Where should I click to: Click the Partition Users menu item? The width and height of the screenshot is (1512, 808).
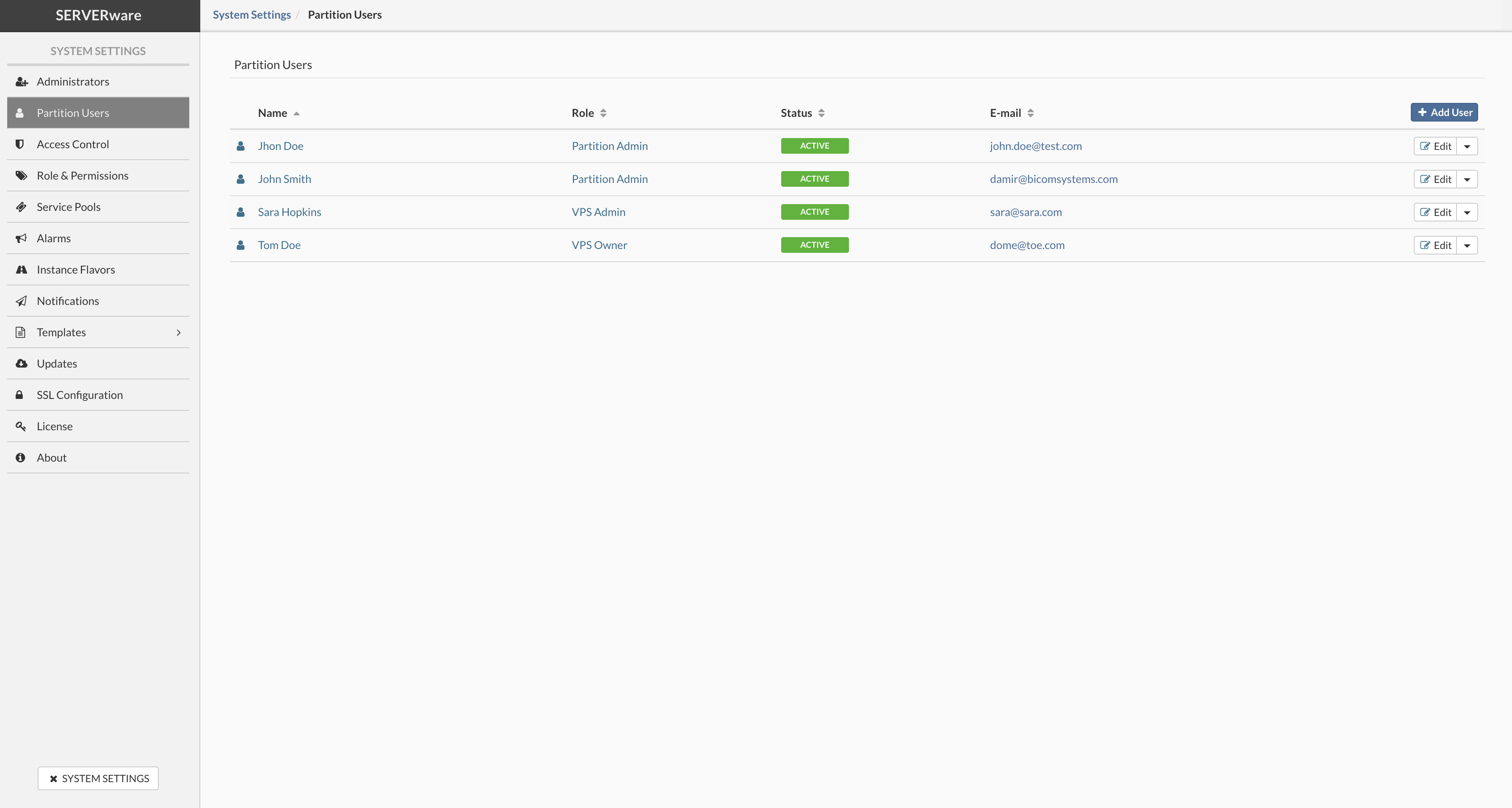point(98,112)
